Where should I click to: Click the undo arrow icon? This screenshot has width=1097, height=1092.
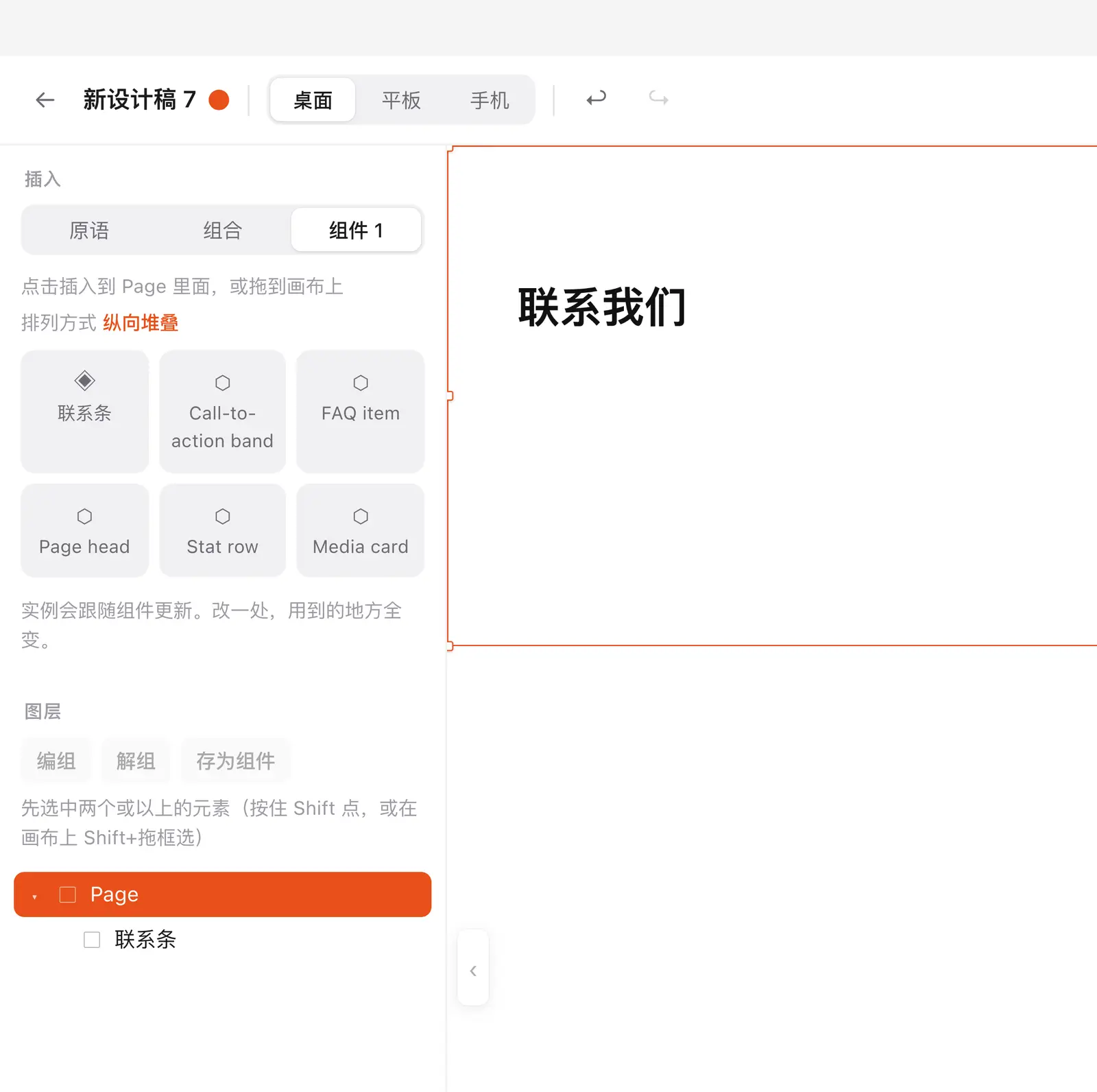point(596,99)
